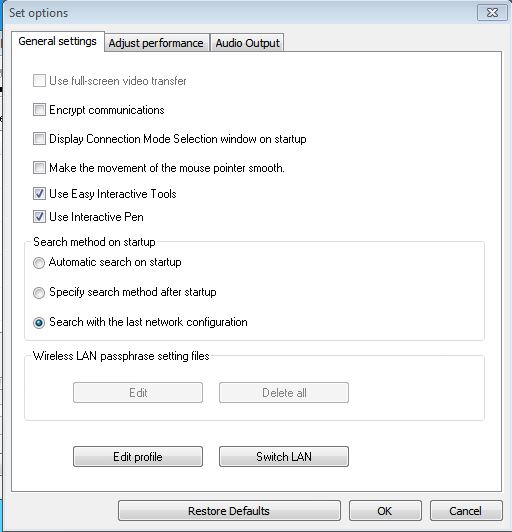Click the Edit passphrase setting files button
This screenshot has height=532, width=512.
point(138,393)
